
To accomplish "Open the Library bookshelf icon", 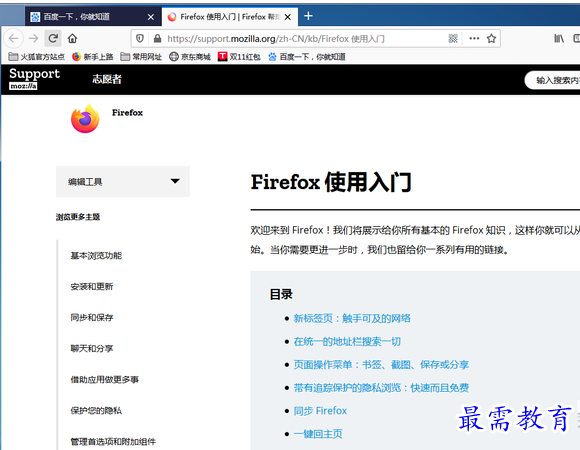I will coord(559,38).
